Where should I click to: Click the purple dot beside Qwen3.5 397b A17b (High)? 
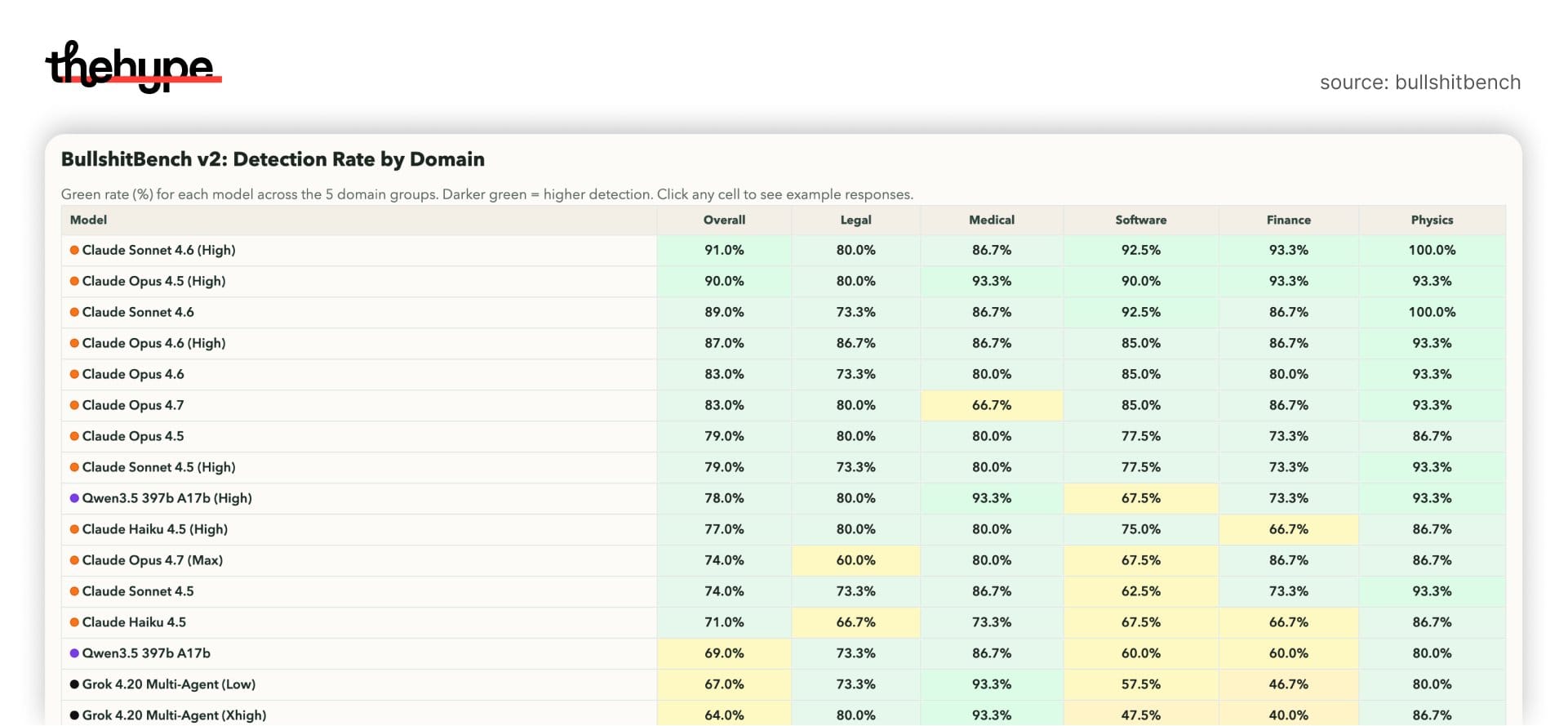pyautogui.click(x=74, y=499)
